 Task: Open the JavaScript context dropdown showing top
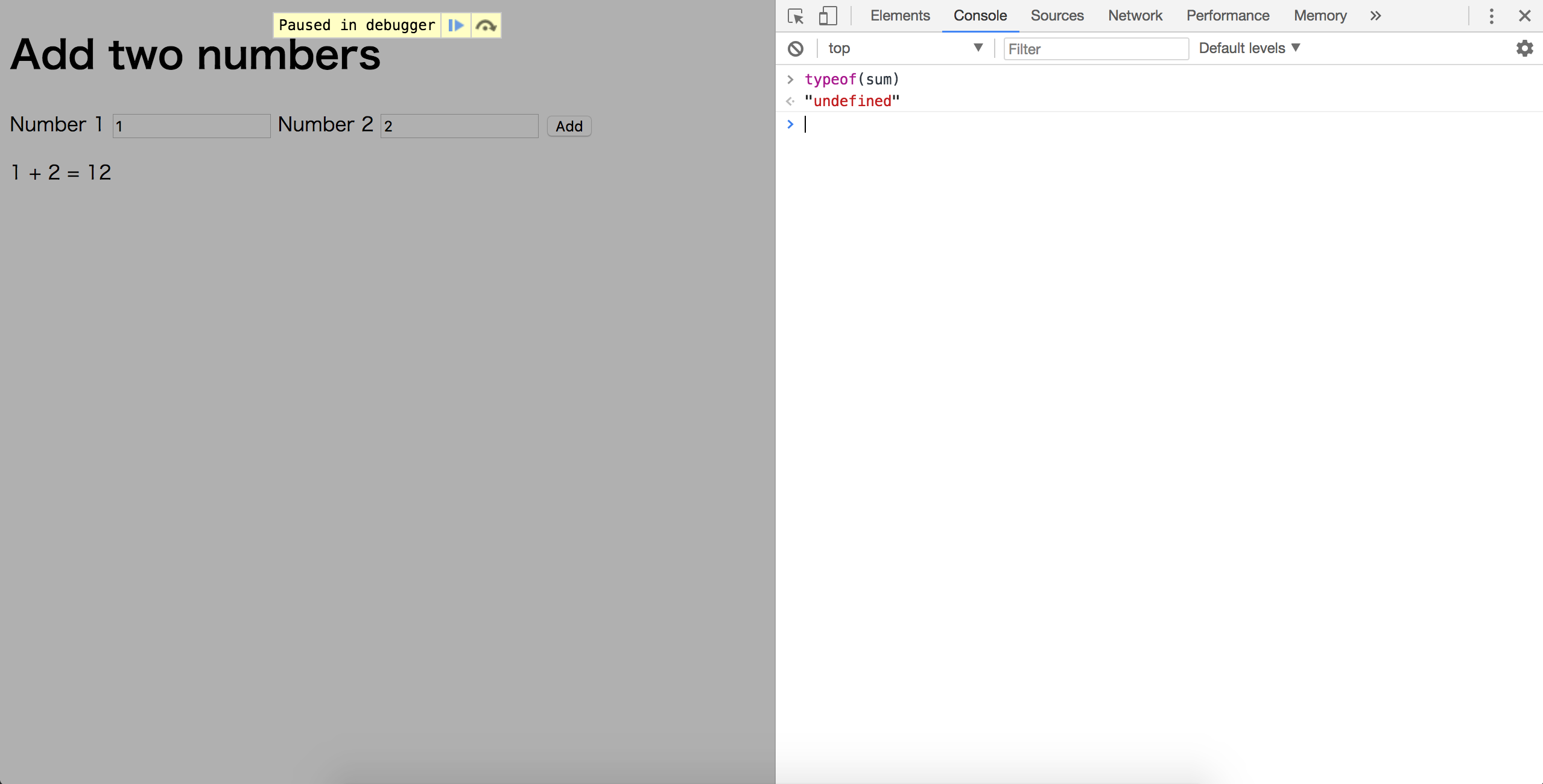[x=905, y=48]
